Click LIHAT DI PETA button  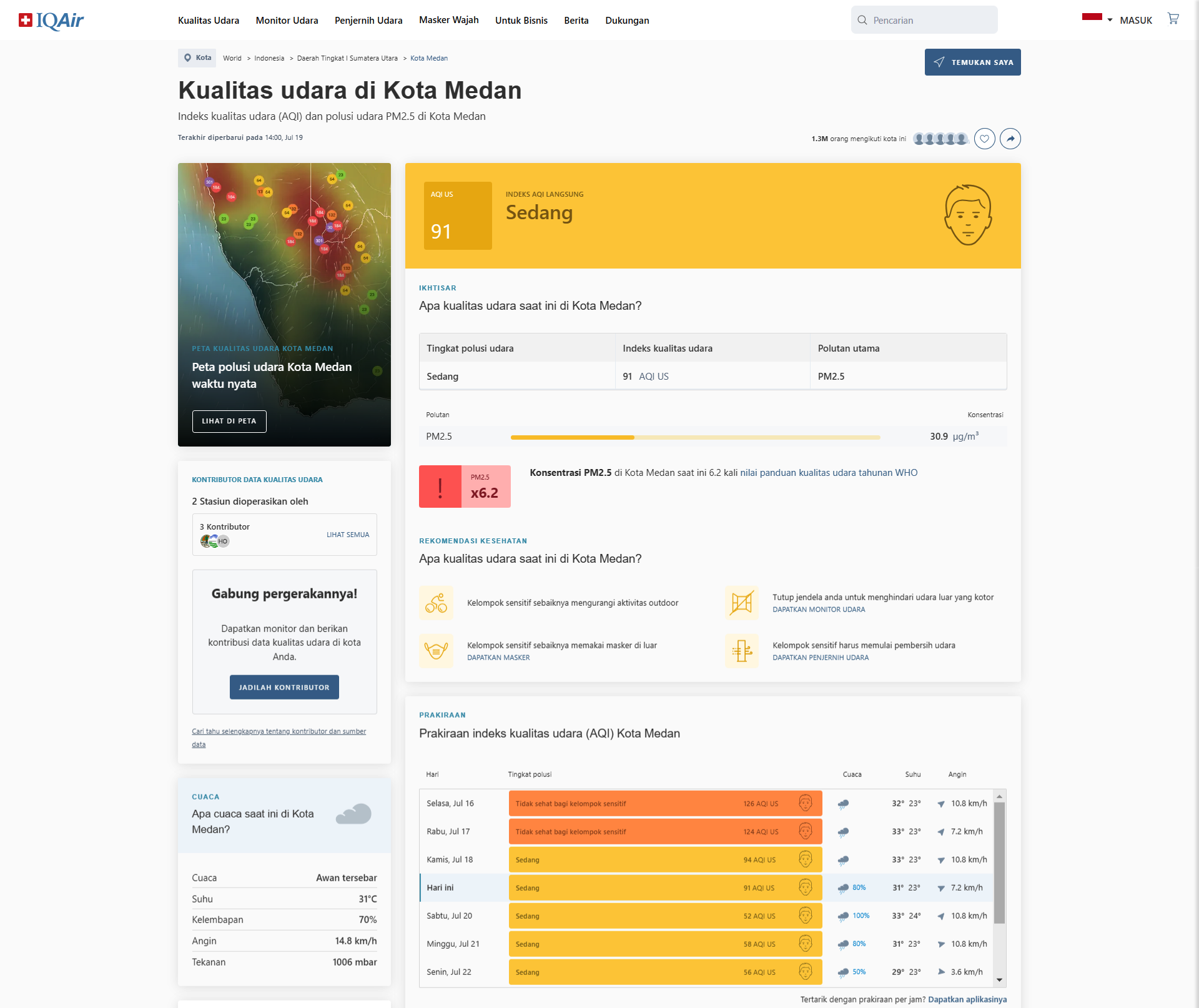point(229,421)
